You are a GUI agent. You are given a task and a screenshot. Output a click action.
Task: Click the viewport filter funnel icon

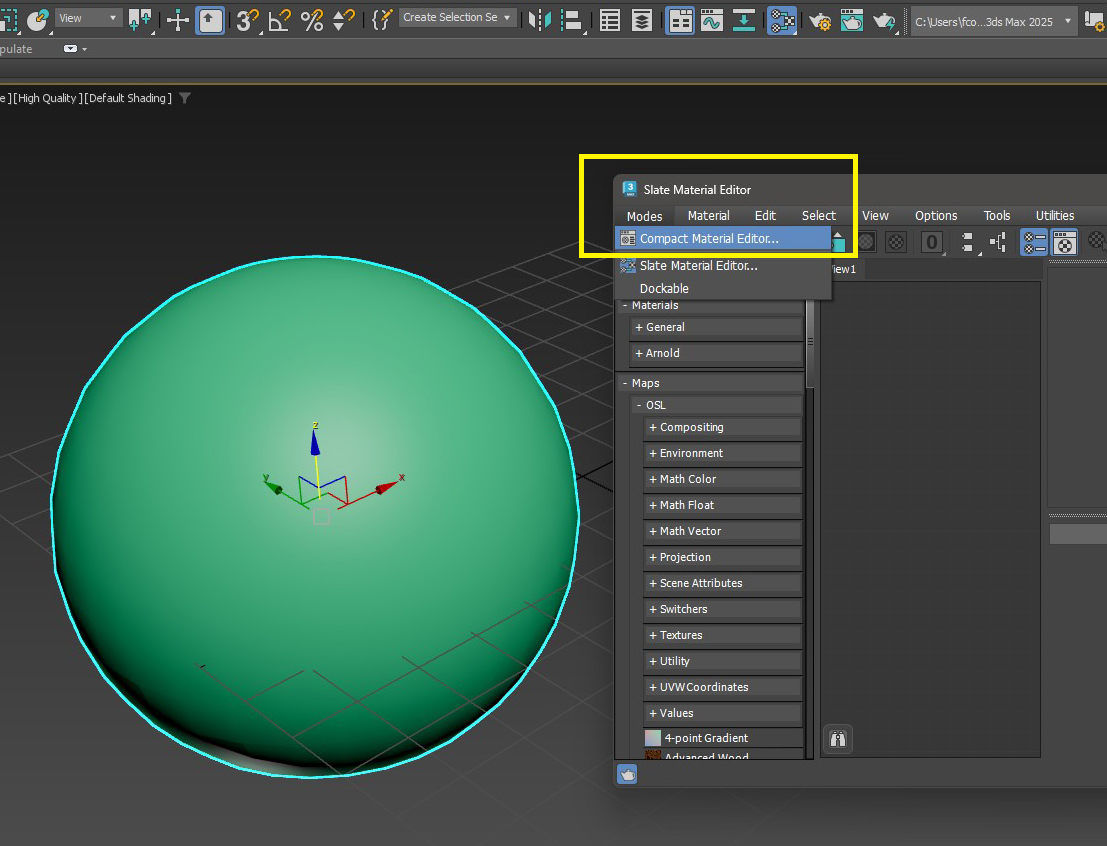[185, 98]
